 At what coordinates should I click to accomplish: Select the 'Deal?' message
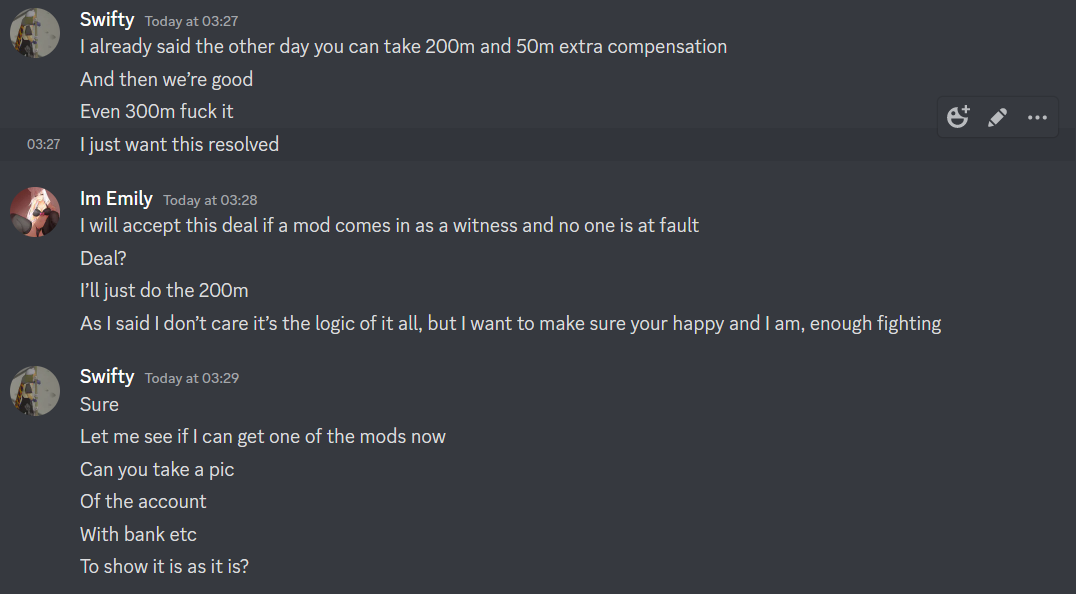pos(103,258)
